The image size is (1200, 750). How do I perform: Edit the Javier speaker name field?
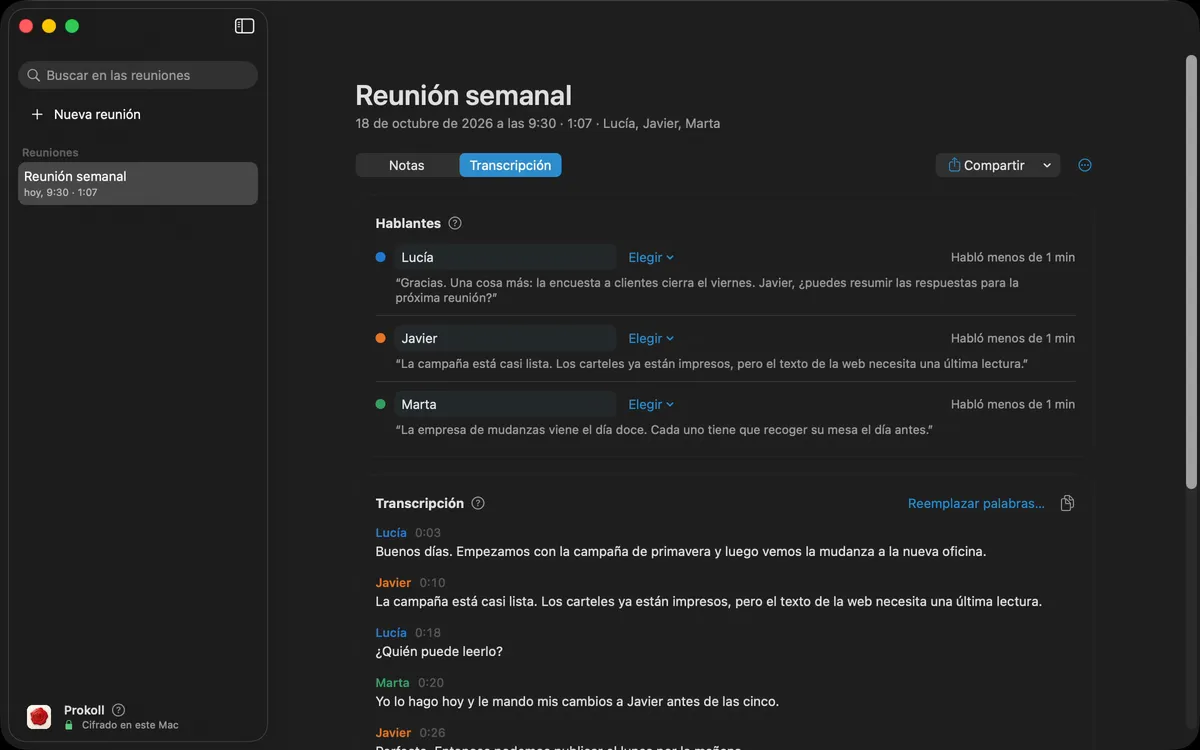(x=505, y=338)
